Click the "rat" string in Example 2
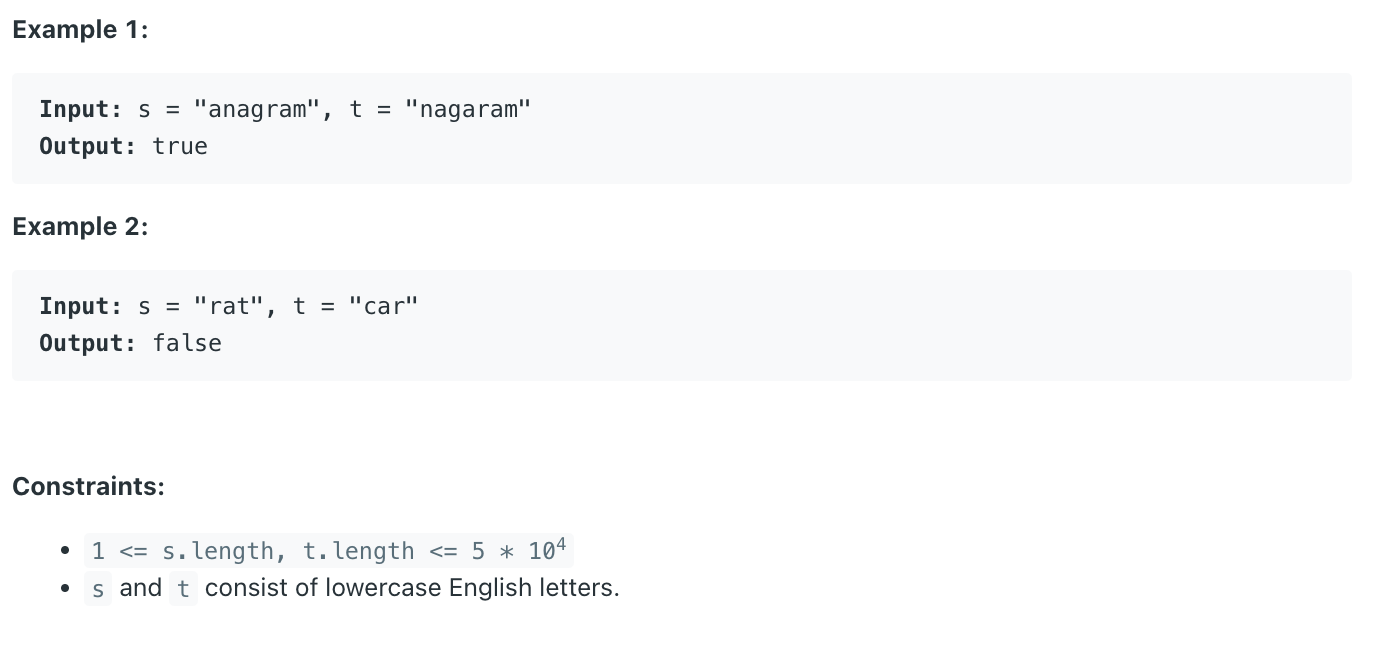 click(x=228, y=306)
